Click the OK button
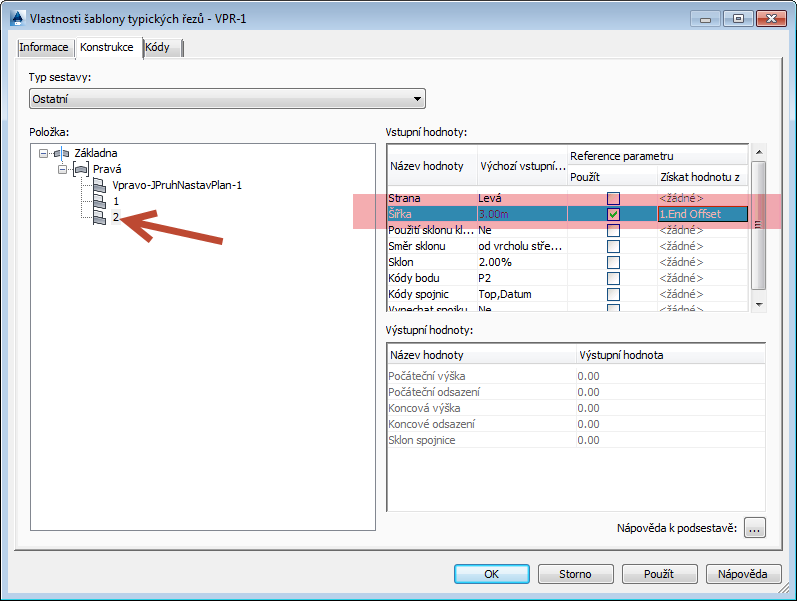 tap(491, 574)
